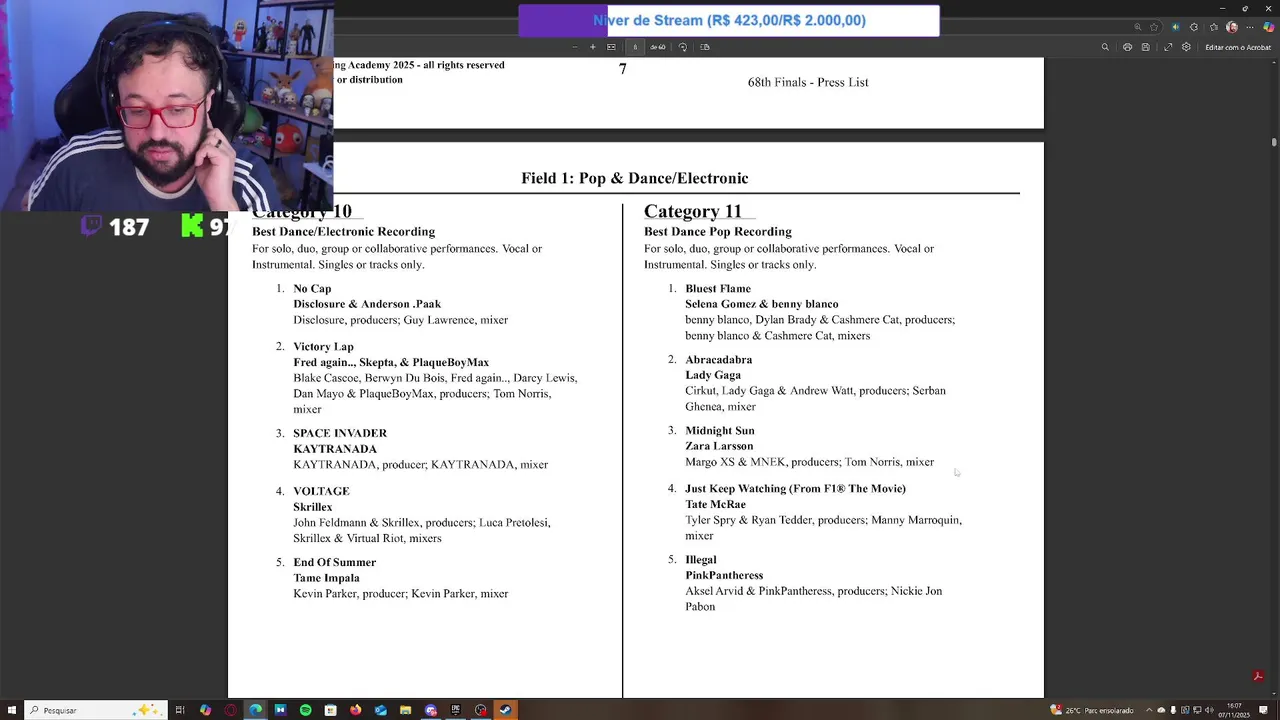Click the vertical scrollbar thumb

[x=1274, y=143]
